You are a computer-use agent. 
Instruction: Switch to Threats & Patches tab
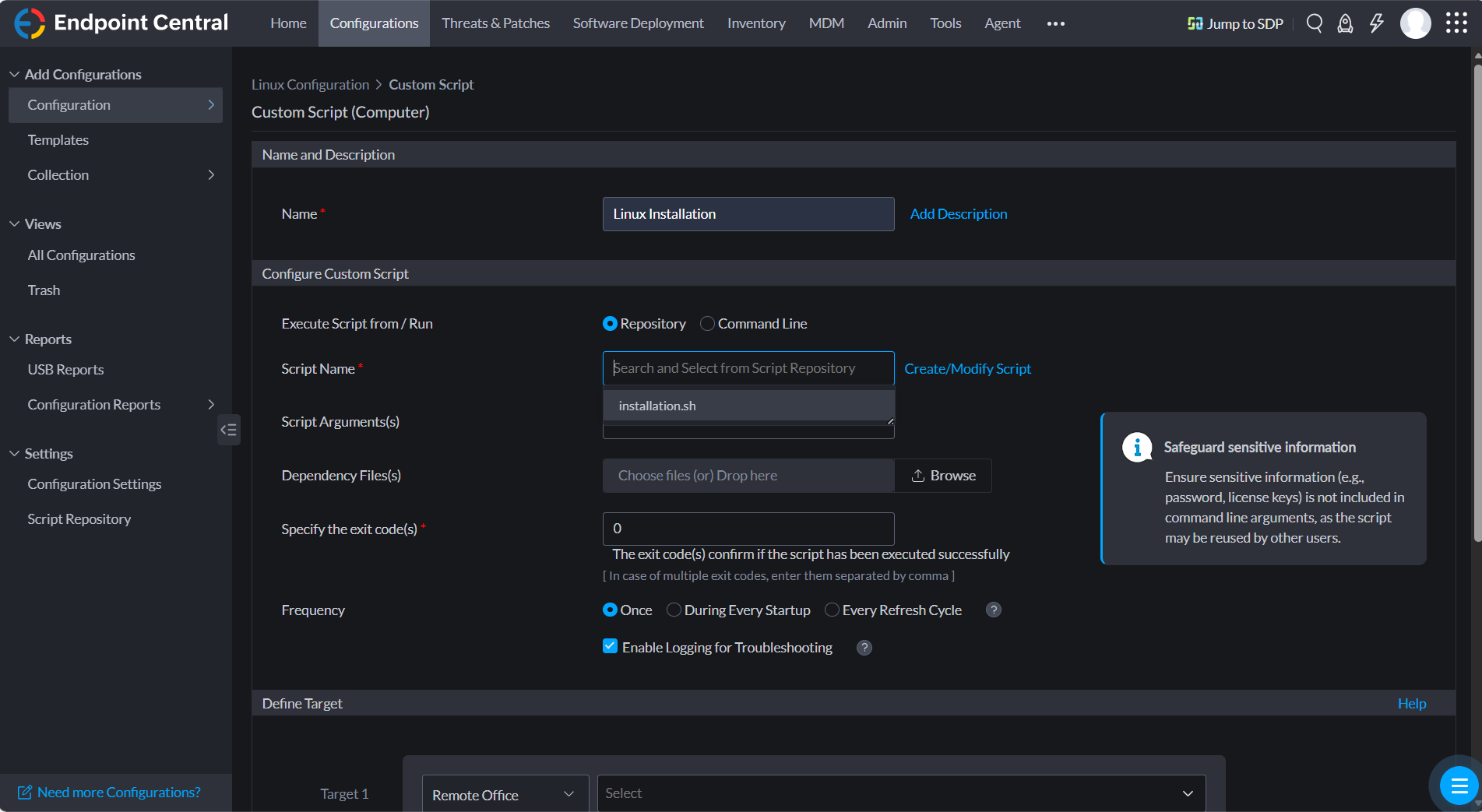point(495,23)
